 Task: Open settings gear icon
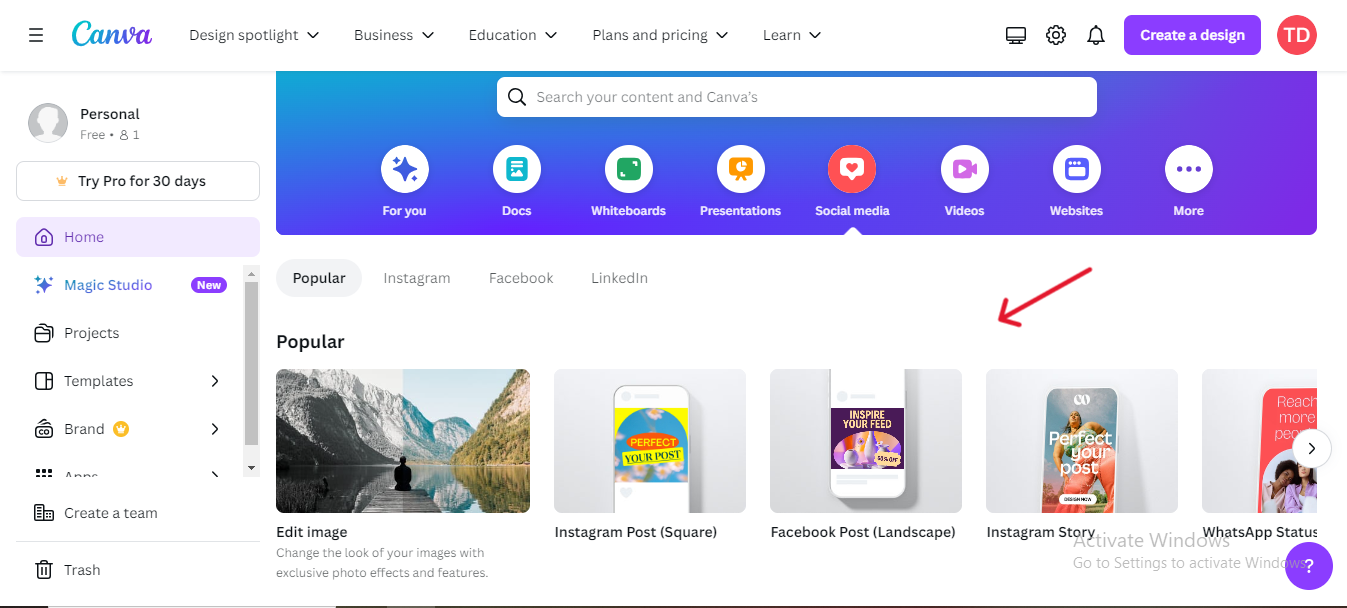click(1056, 35)
